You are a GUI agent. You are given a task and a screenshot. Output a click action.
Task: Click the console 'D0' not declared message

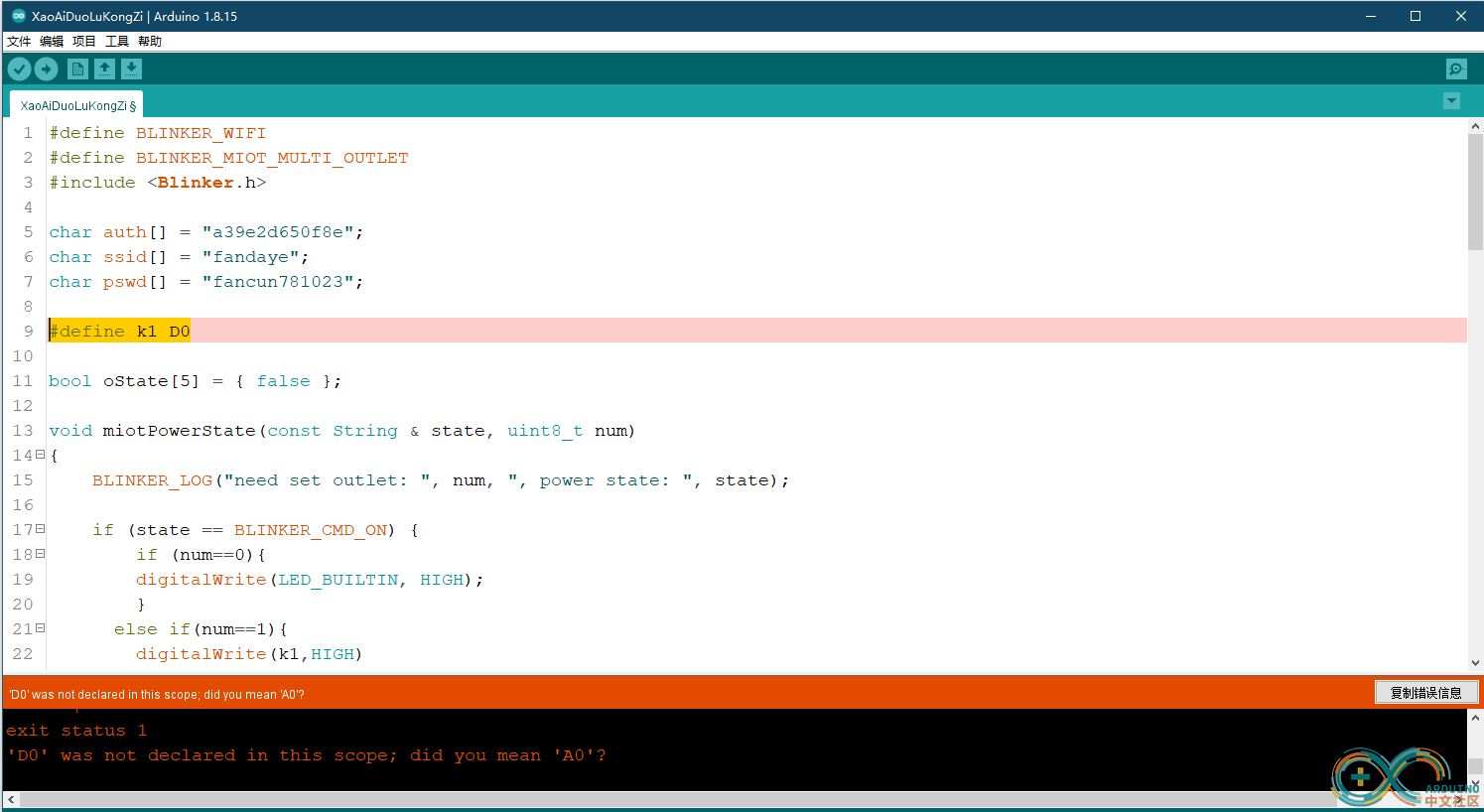(x=306, y=755)
